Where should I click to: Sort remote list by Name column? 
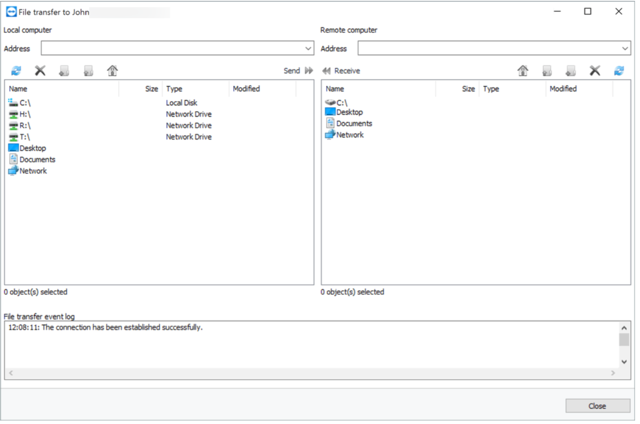pyautogui.click(x=379, y=89)
